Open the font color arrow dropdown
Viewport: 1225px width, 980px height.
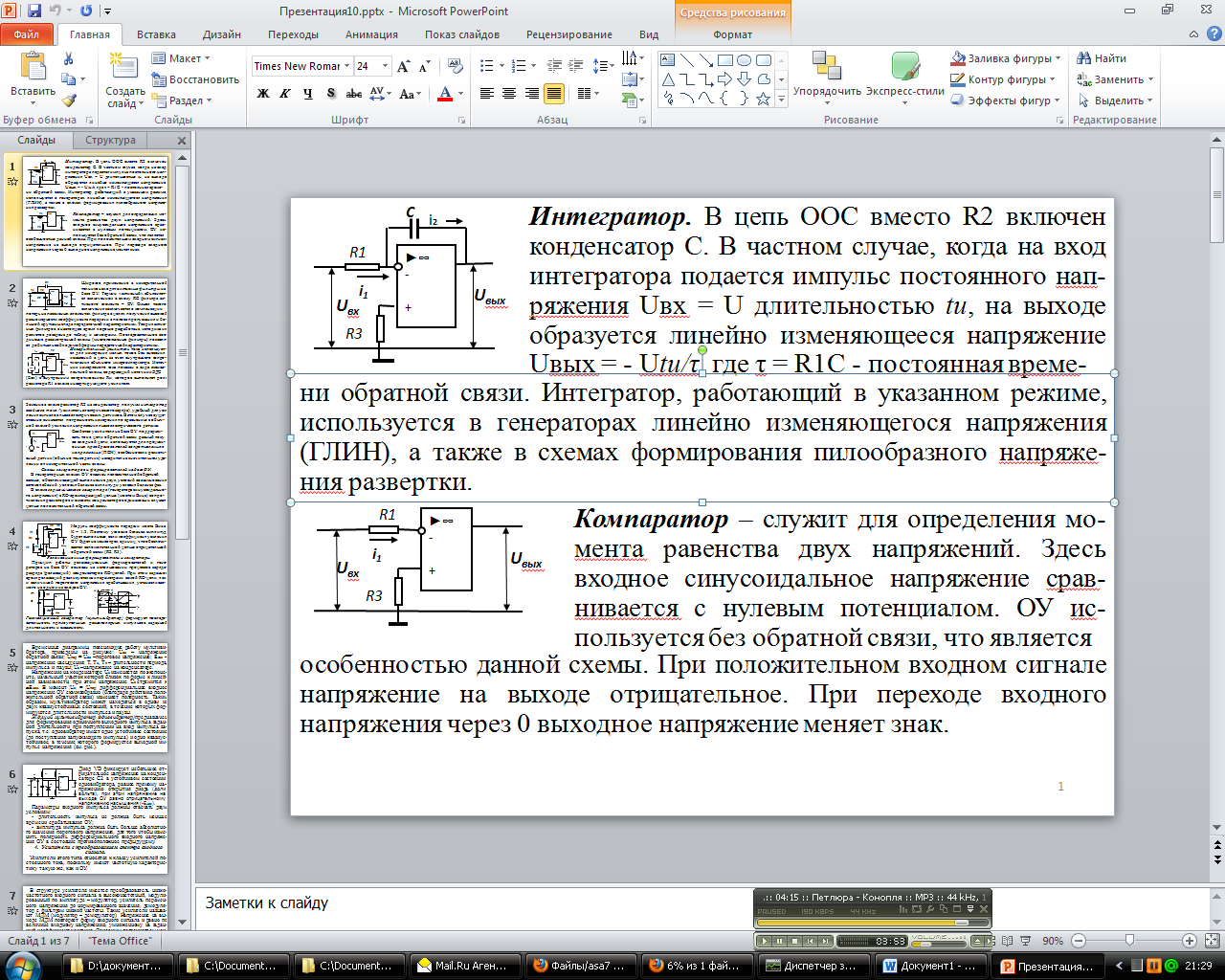click(x=460, y=94)
